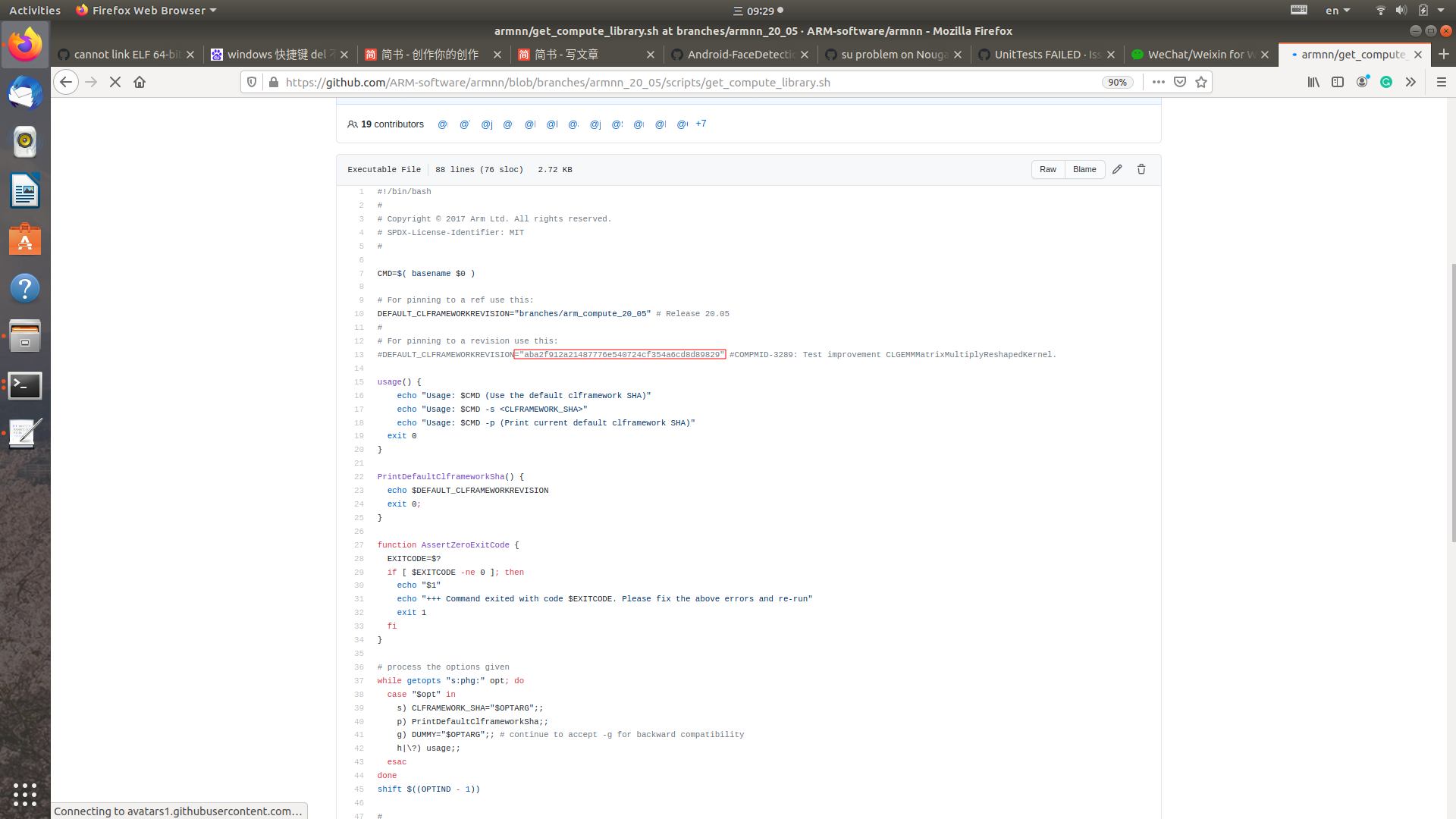This screenshot has height=819, width=1456.
Task: Click the Save to Pocket icon
Action: coord(1180,82)
